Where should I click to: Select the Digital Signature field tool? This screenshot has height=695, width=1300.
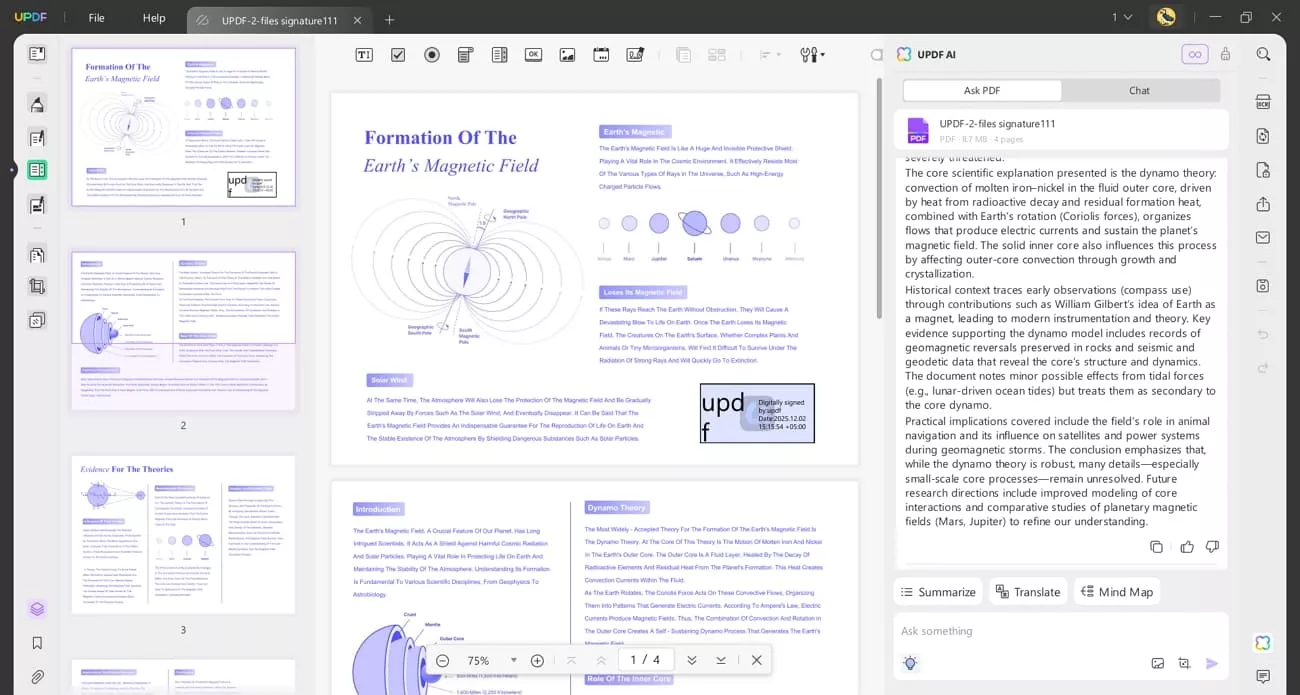coord(635,55)
